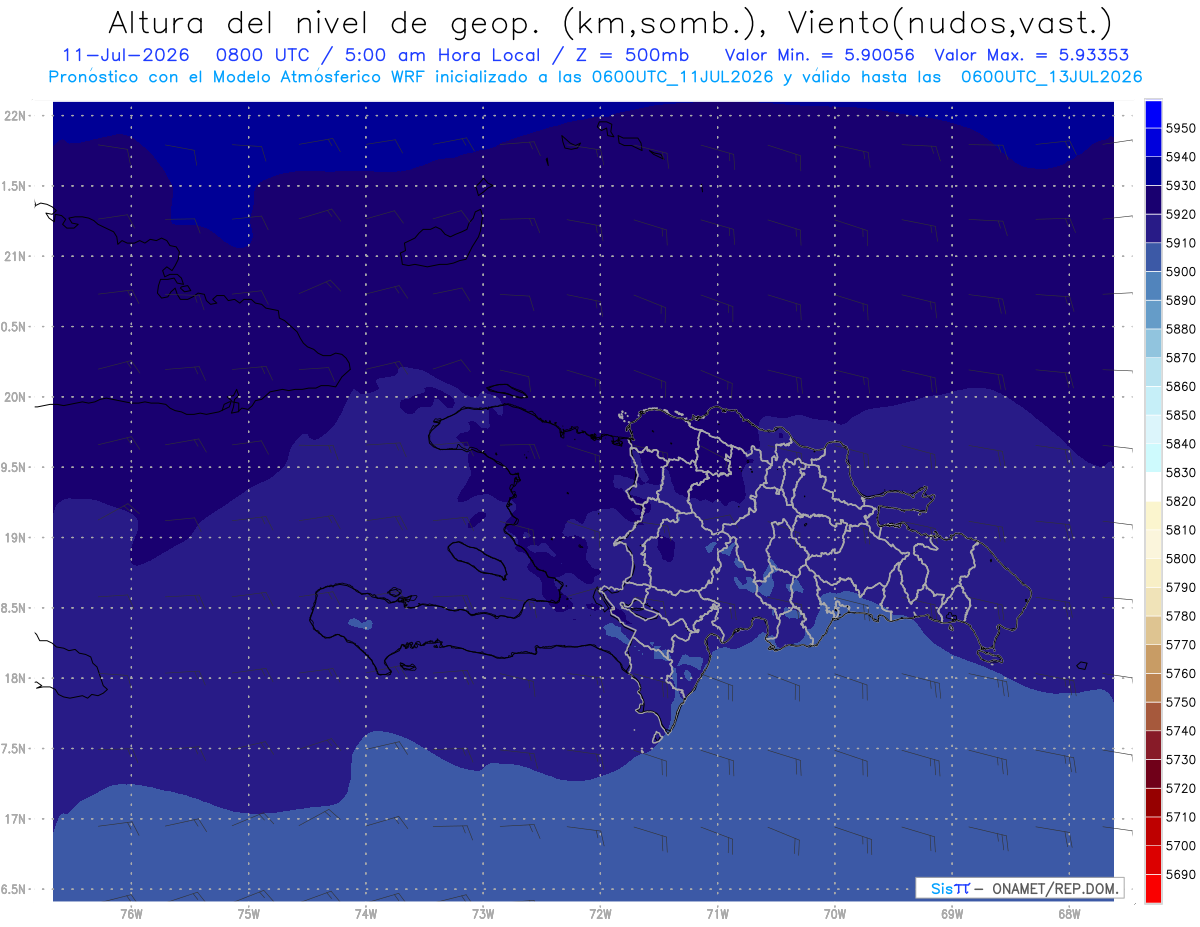Screen dimensions: 1200x927
Task: Click the '20N' latitude axis label
Action: (x=16, y=398)
